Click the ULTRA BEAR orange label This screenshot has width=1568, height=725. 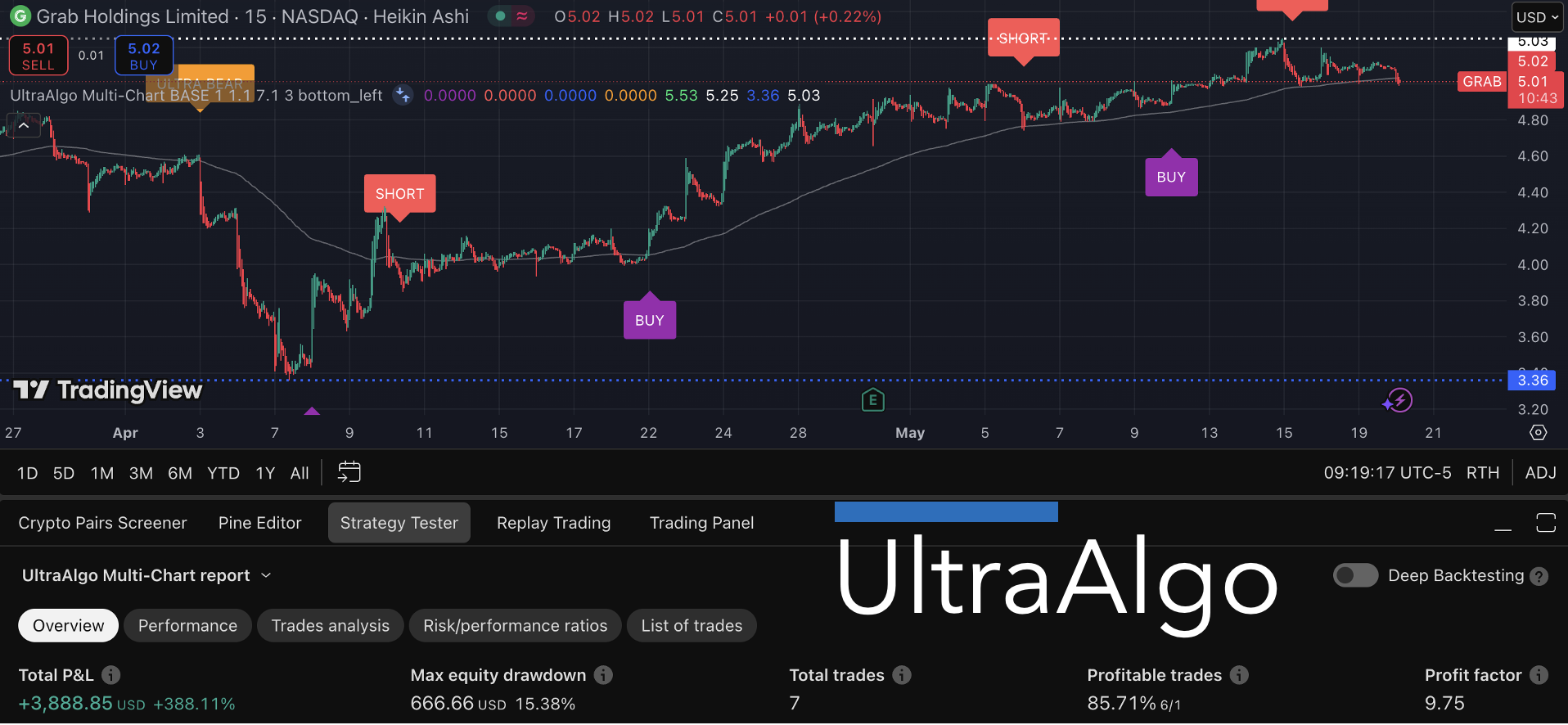pyautogui.click(x=200, y=83)
